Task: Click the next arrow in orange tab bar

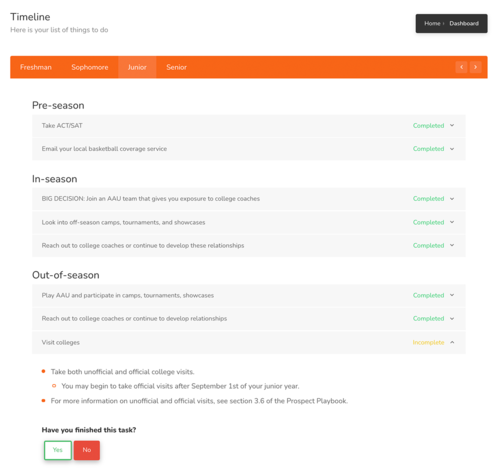Action: point(476,67)
